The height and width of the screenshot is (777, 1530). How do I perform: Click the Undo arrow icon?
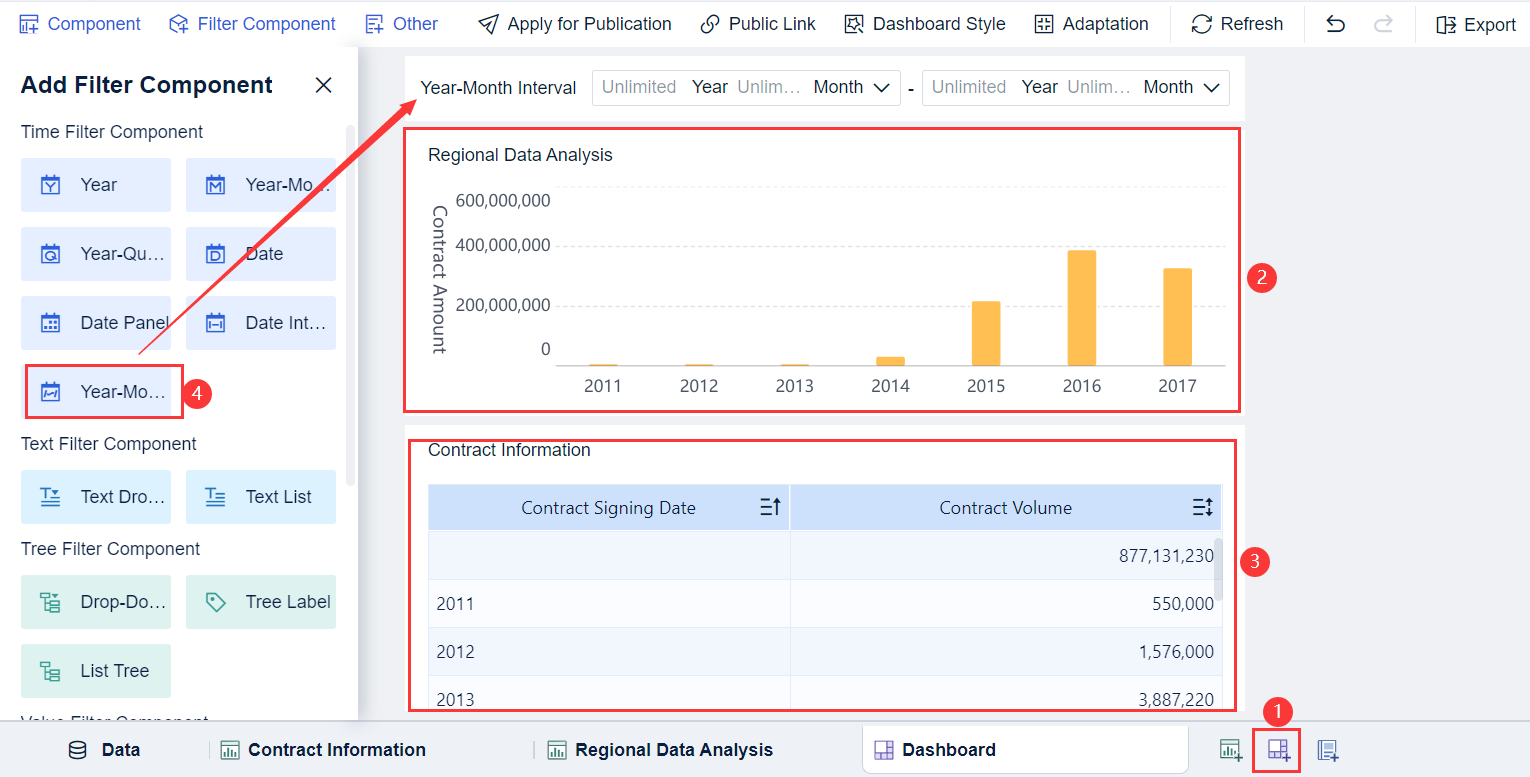tap(1335, 23)
